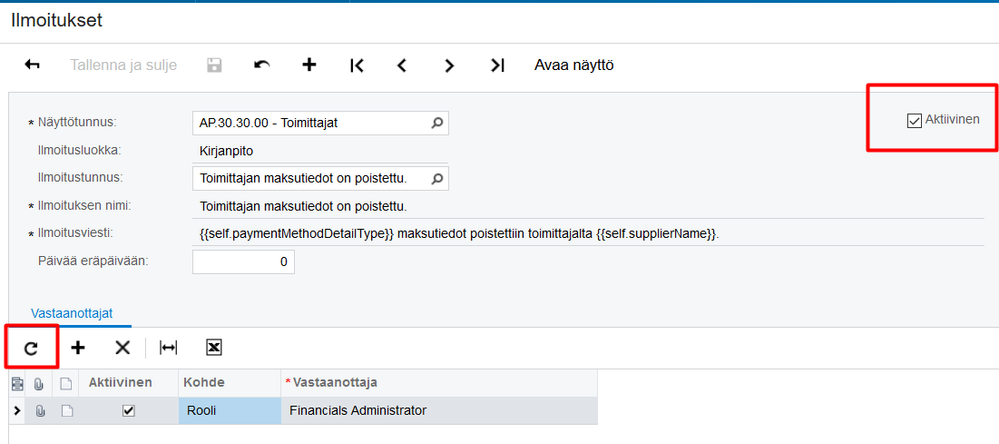Image resolution: width=999 pixels, height=444 pixels.
Task: Toggle the Aktiivinen checkbox at top right
Action: tap(914, 121)
